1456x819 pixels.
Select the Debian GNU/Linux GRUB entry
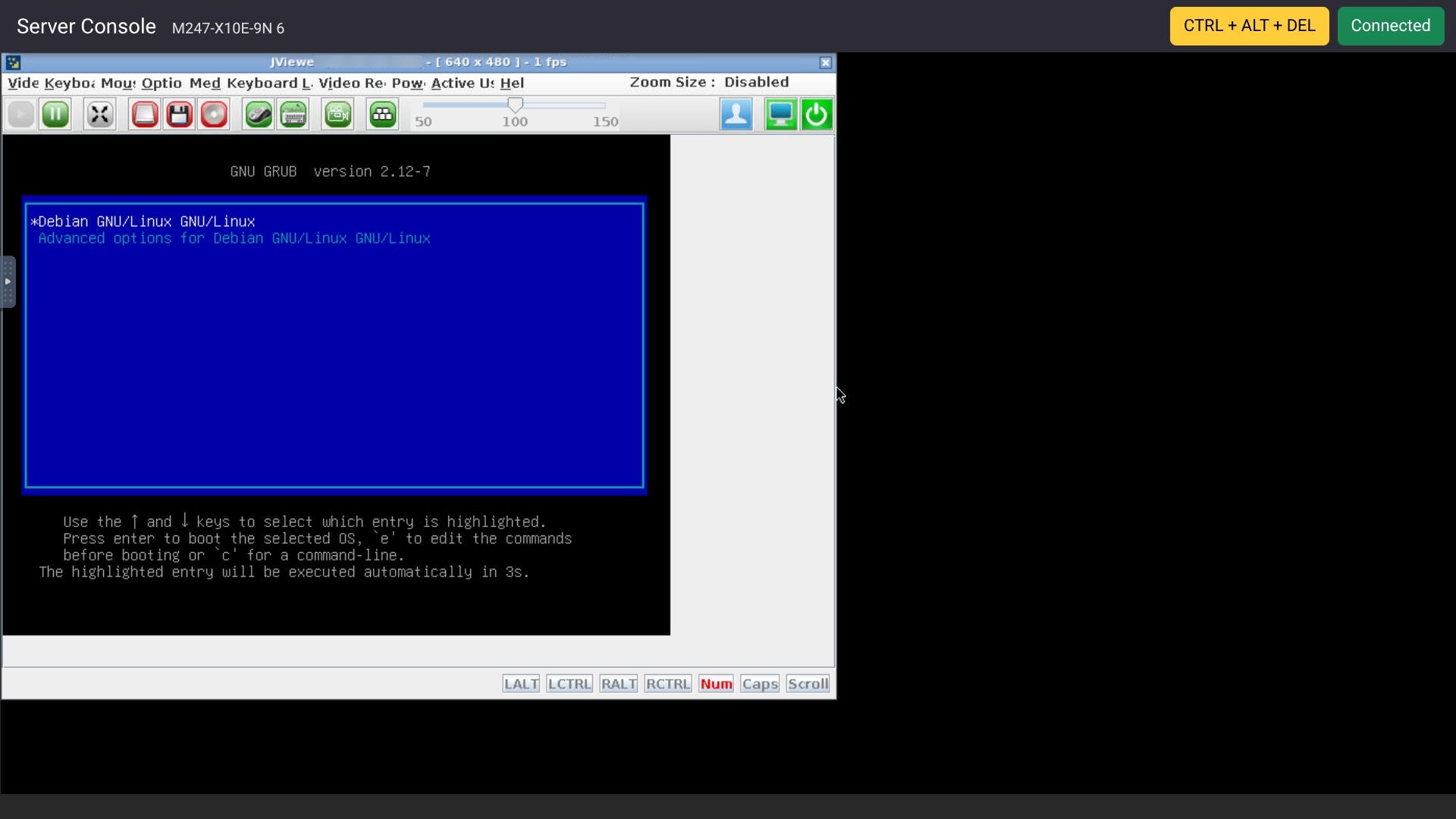click(x=143, y=221)
